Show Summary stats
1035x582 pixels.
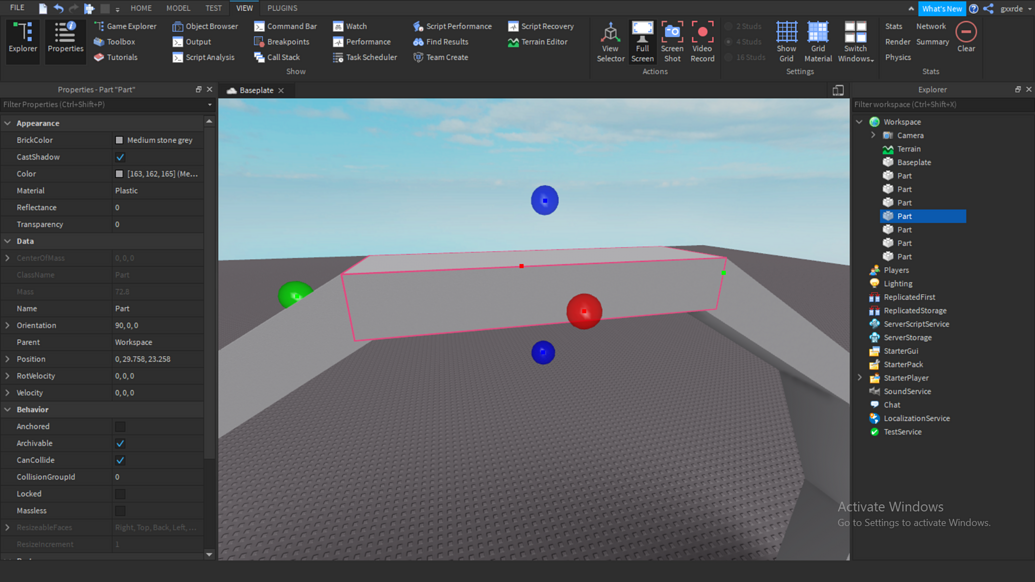933,42
